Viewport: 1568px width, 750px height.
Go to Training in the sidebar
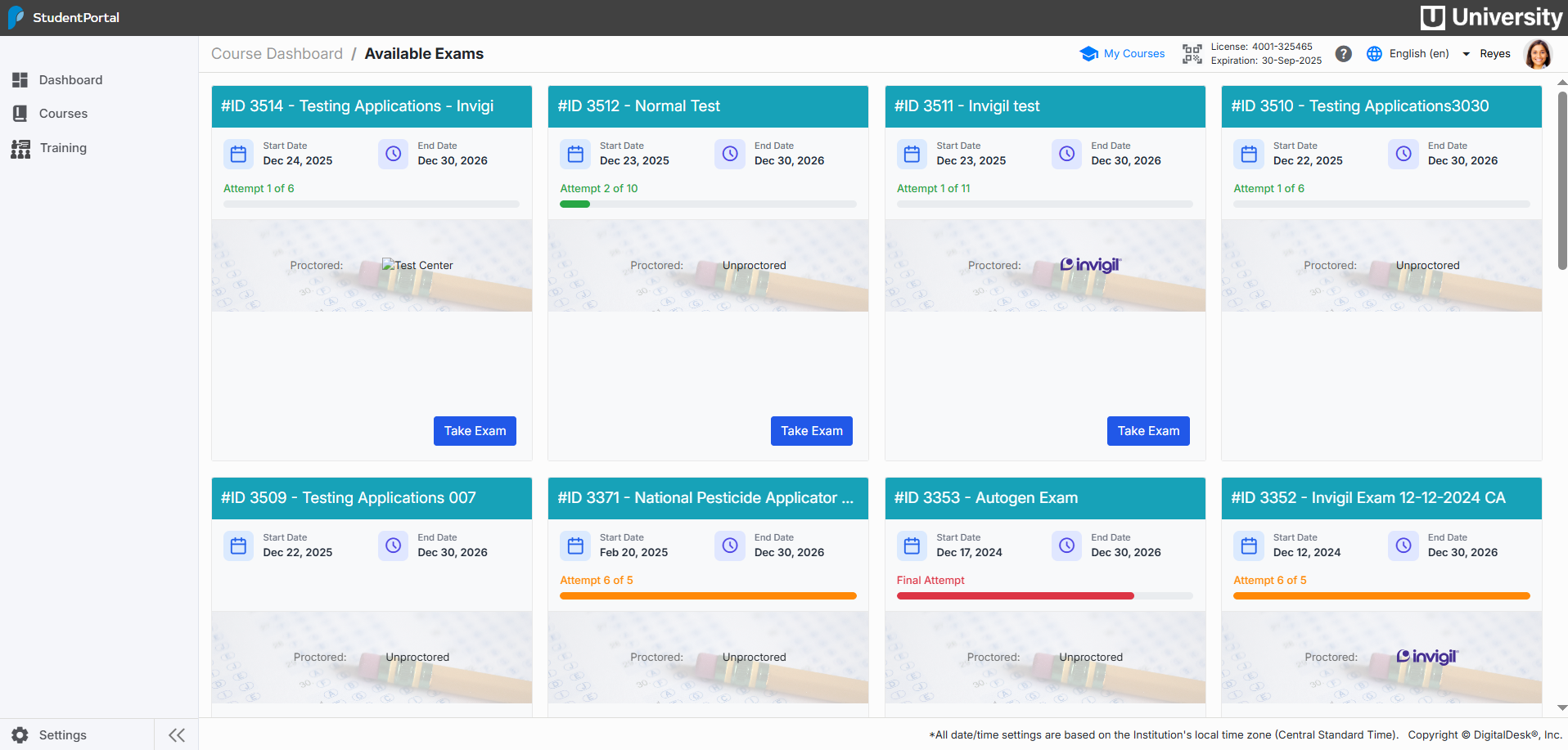(63, 148)
